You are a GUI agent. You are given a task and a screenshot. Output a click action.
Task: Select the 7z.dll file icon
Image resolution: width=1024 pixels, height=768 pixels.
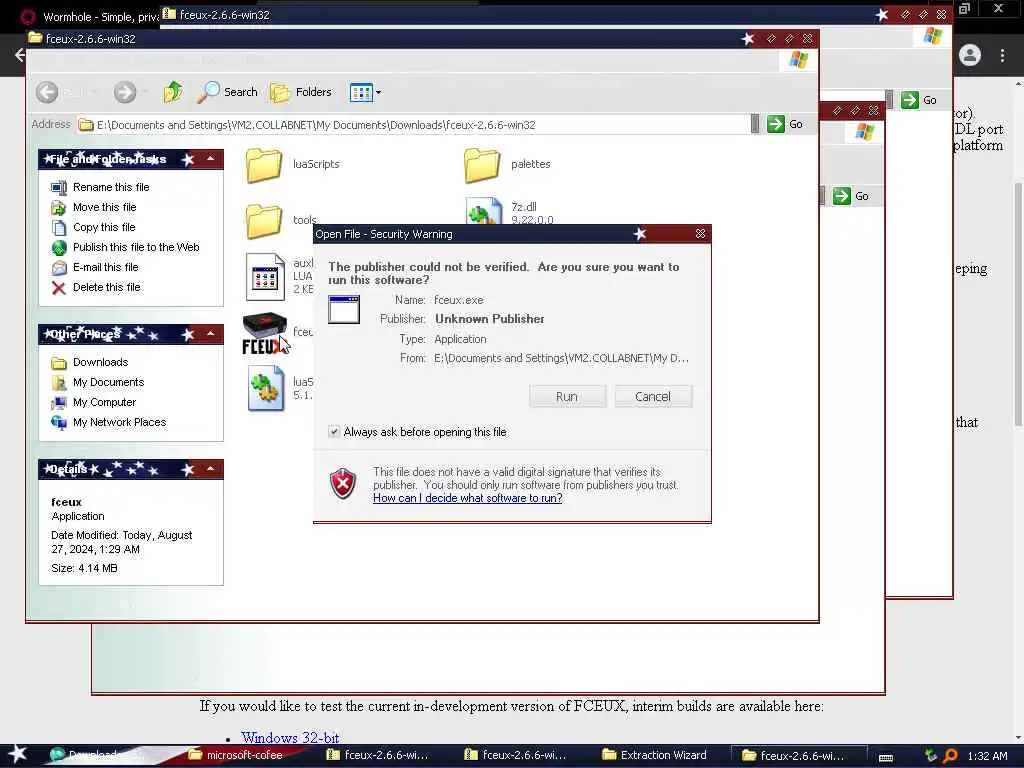[x=483, y=211]
